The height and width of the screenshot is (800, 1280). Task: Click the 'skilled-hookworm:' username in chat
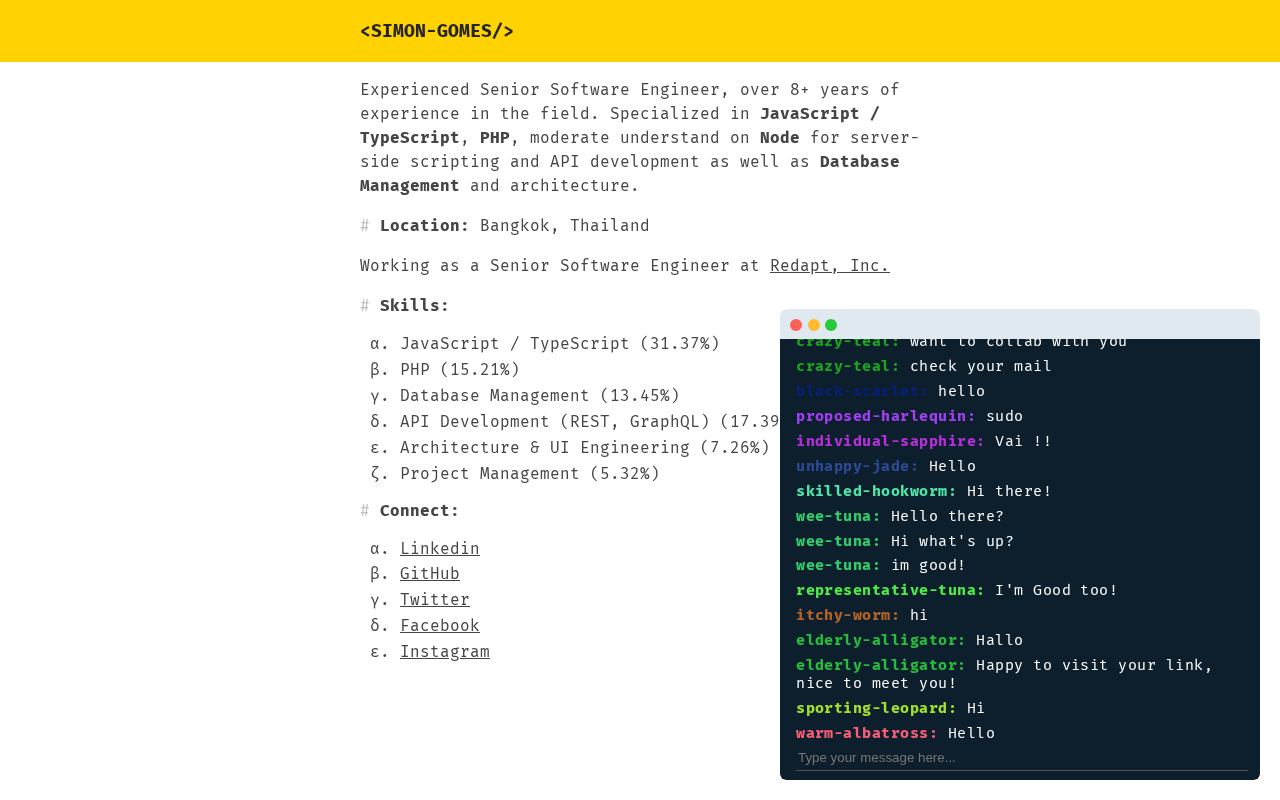tap(877, 491)
